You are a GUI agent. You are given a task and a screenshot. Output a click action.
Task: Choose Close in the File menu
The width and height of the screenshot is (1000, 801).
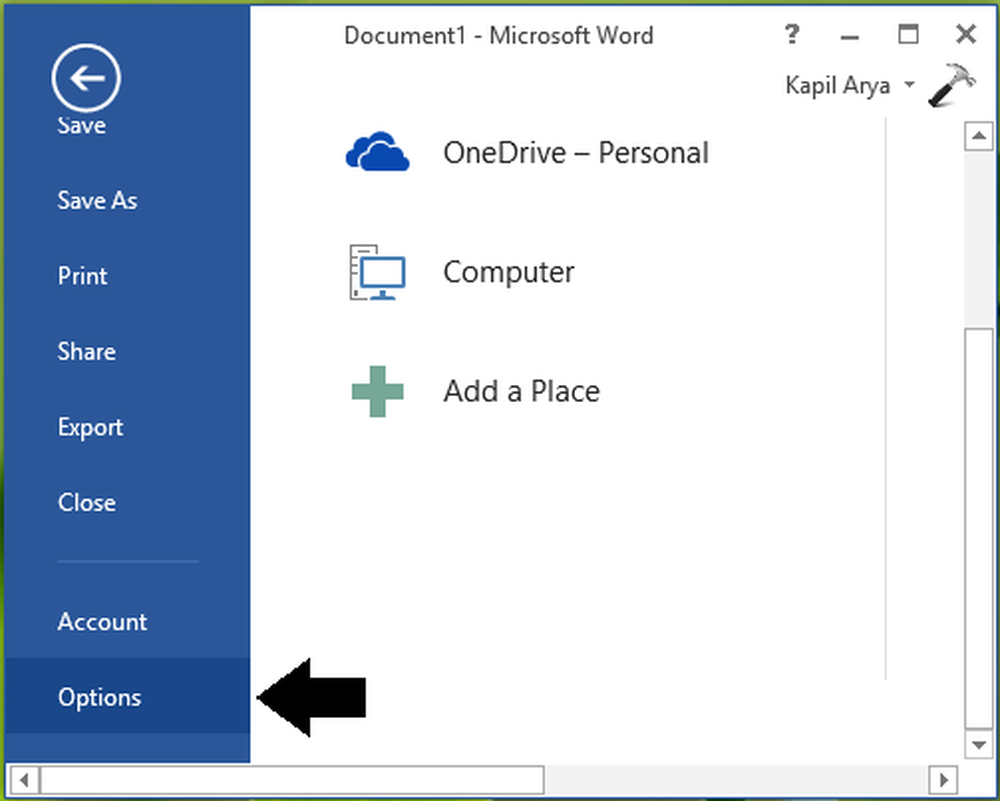(x=87, y=503)
